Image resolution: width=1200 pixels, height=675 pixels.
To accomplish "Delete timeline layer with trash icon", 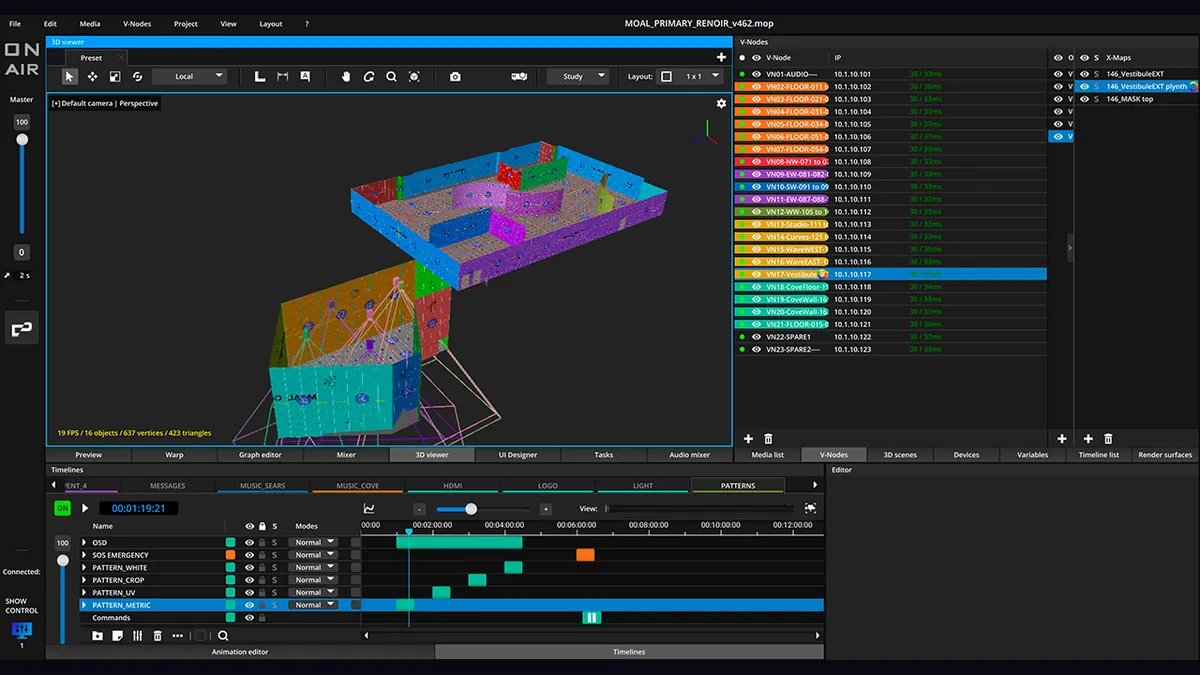I will (157, 636).
